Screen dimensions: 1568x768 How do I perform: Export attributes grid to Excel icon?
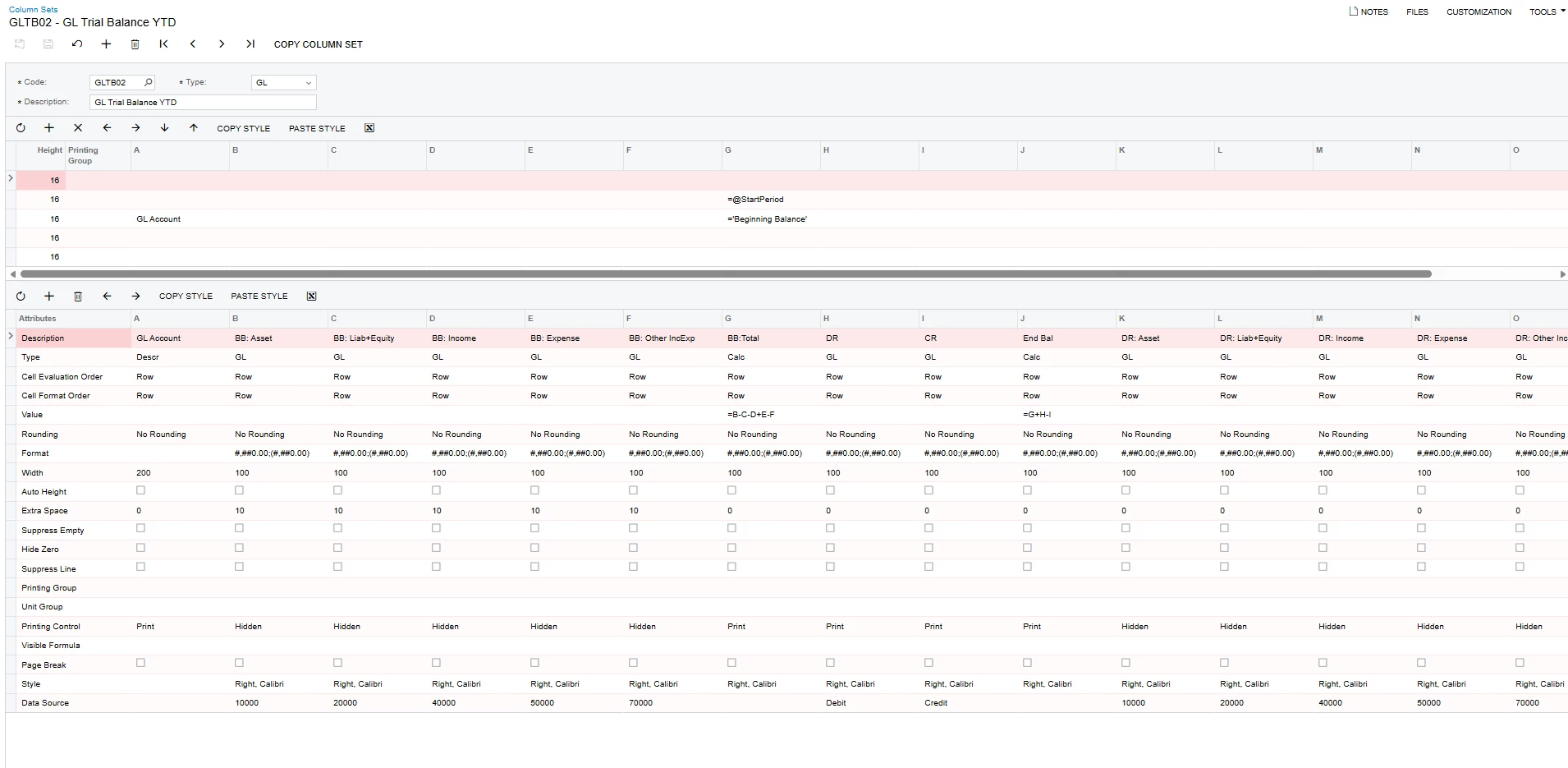312,297
